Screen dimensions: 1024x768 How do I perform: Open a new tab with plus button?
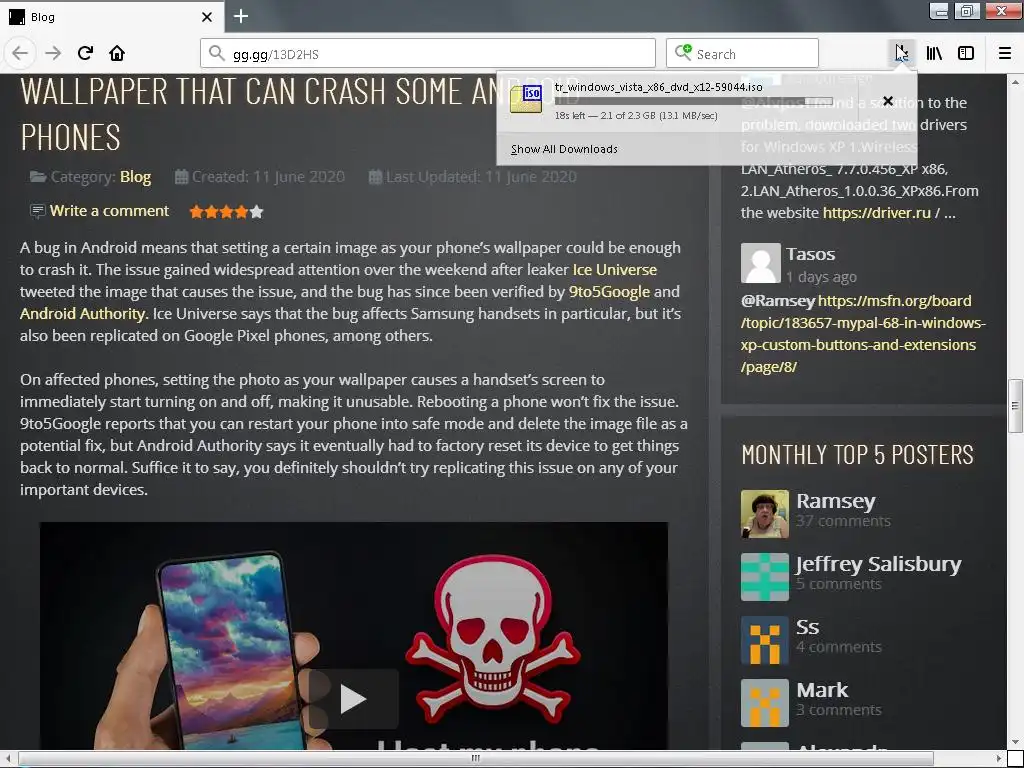click(x=241, y=16)
